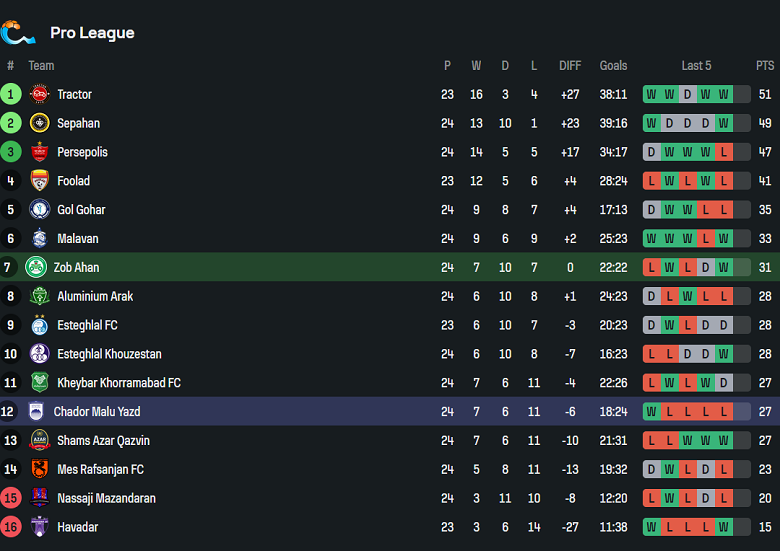
Task: Click the Mes Rafsanjan FC crest
Action: click(x=40, y=469)
